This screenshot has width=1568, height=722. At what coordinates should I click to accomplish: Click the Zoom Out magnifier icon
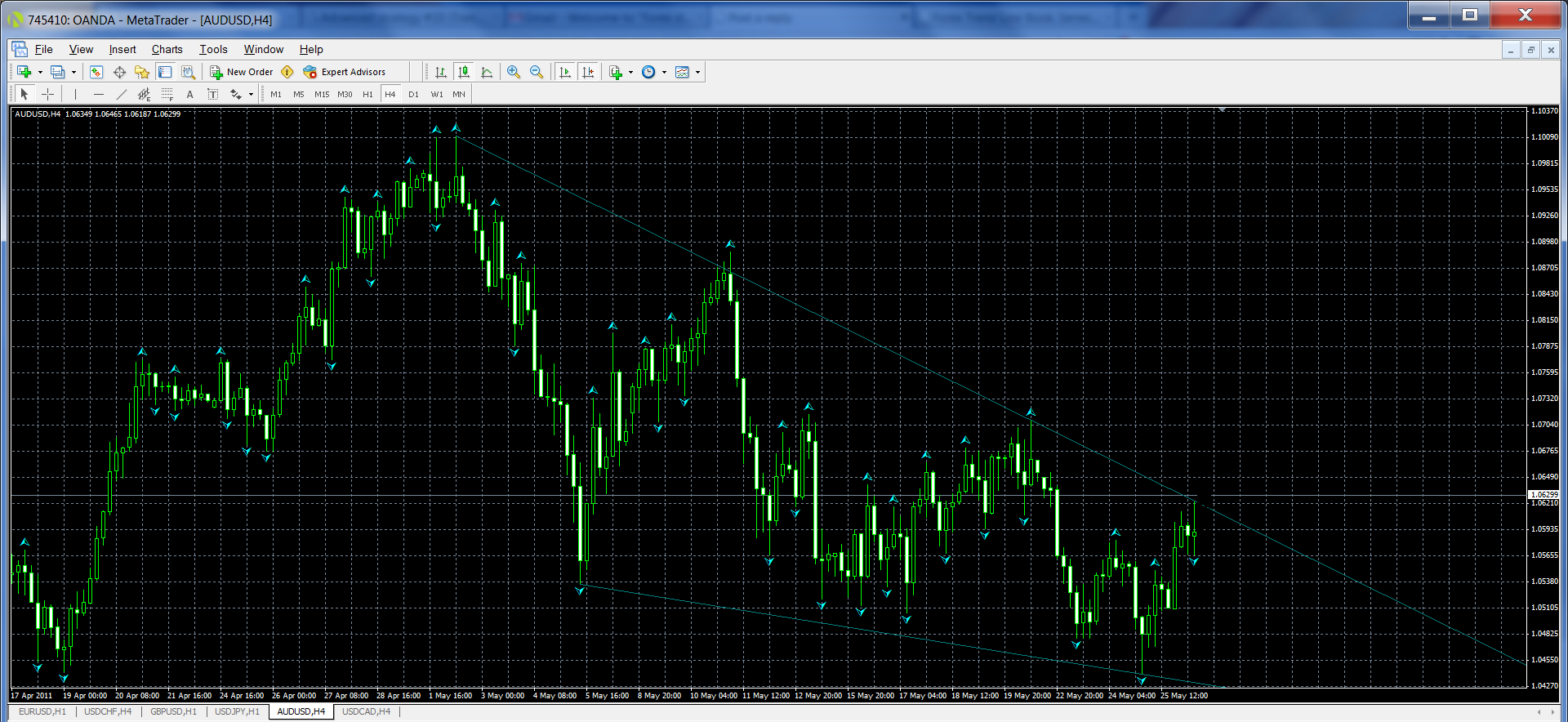537,72
